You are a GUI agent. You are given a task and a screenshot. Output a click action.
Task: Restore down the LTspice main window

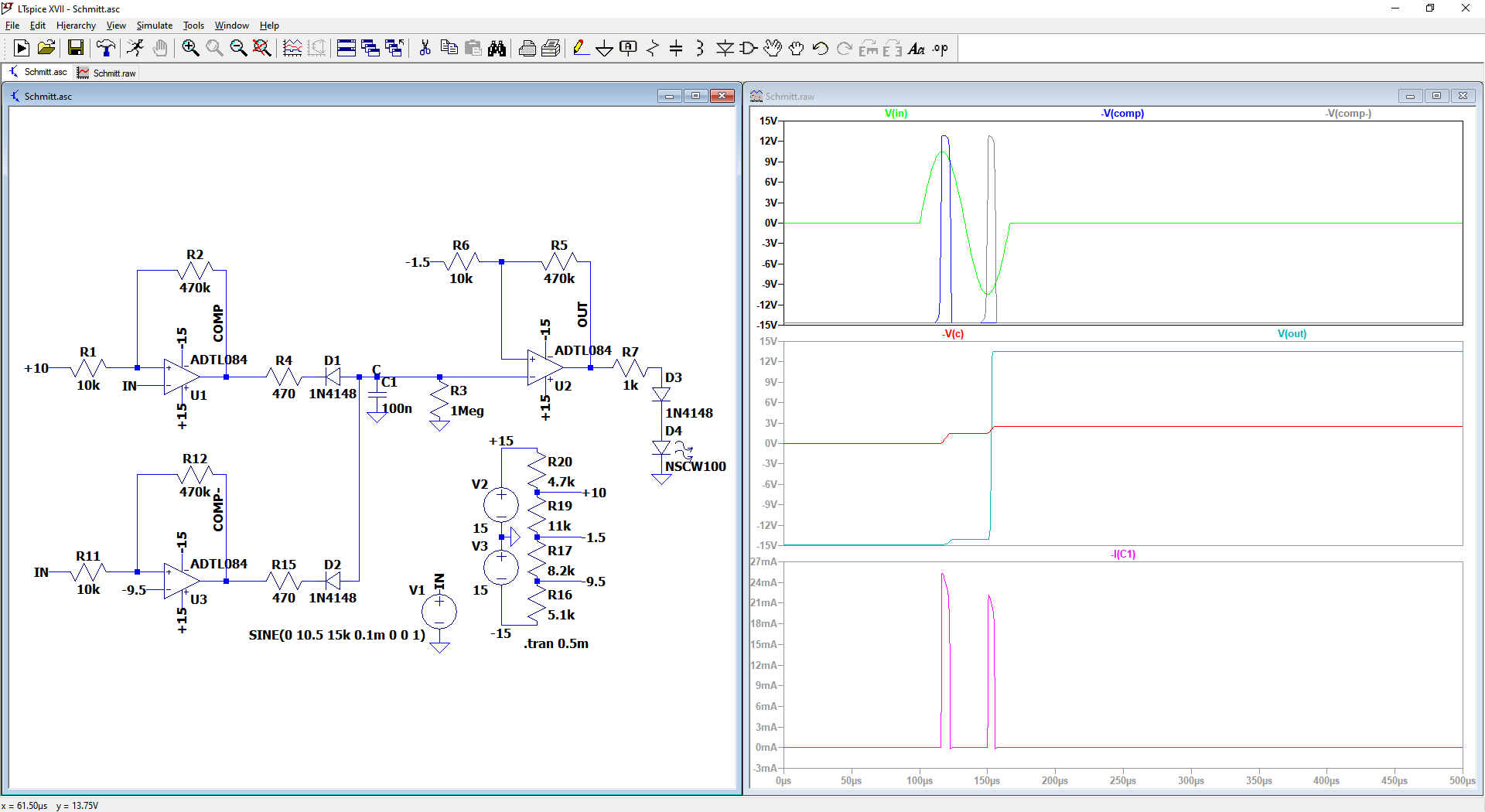pyautogui.click(x=1430, y=9)
